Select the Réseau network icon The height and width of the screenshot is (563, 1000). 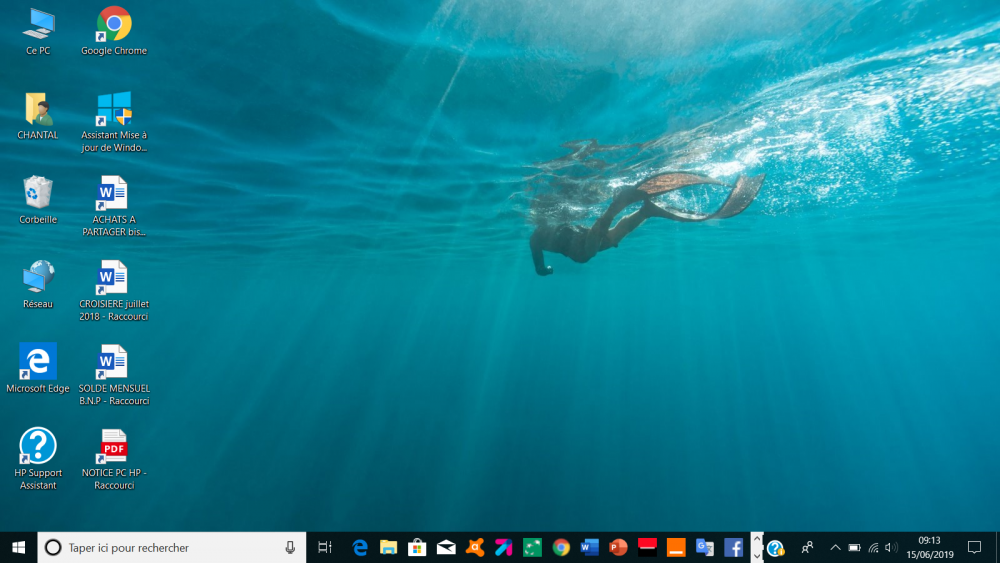(x=38, y=285)
